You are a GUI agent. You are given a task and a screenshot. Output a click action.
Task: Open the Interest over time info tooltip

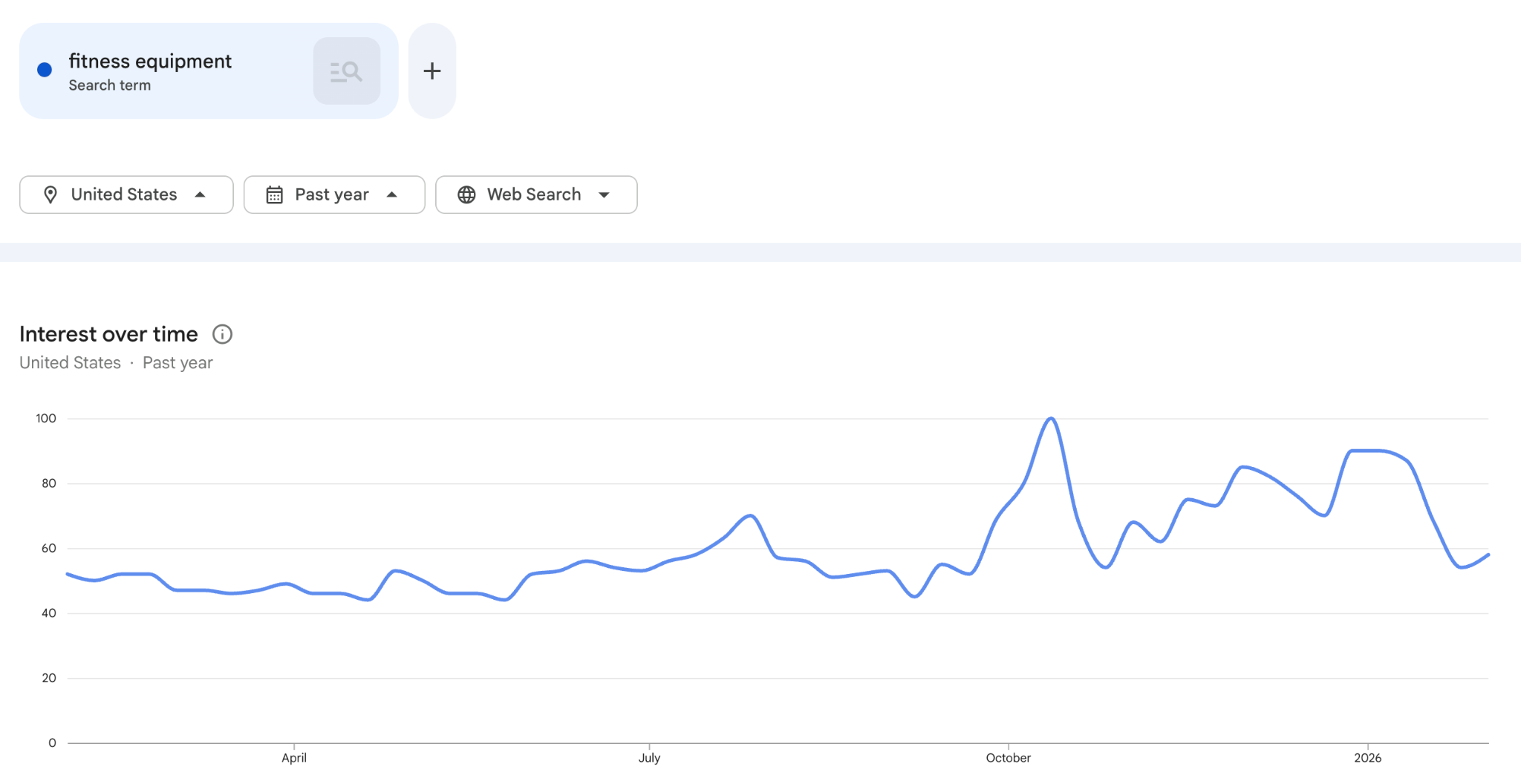(x=222, y=334)
